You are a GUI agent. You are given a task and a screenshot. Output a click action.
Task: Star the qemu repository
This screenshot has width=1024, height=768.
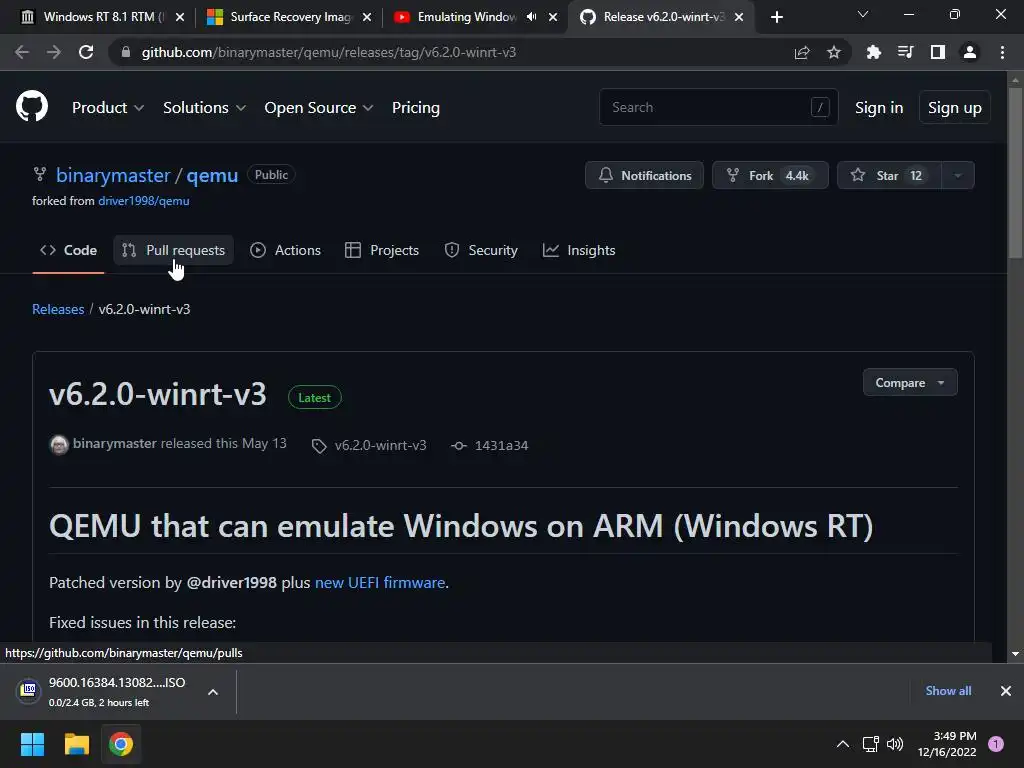pos(889,175)
